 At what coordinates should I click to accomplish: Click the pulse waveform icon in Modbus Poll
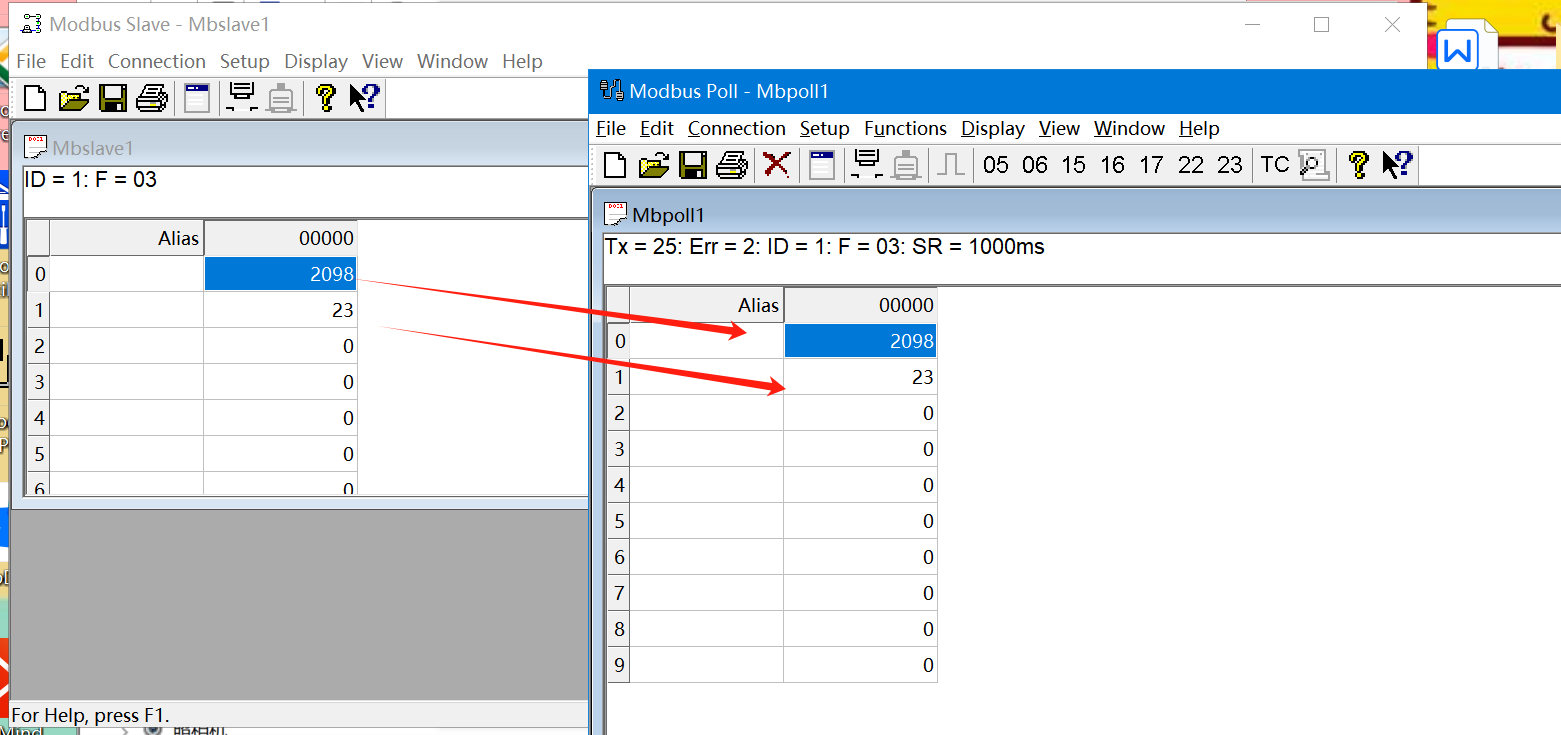[950, 164]
